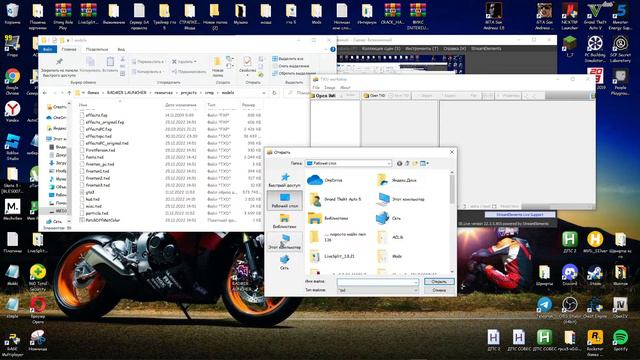
Task: Select This PC place in Open dialog sidebar
Action: (x=284, y=241)
